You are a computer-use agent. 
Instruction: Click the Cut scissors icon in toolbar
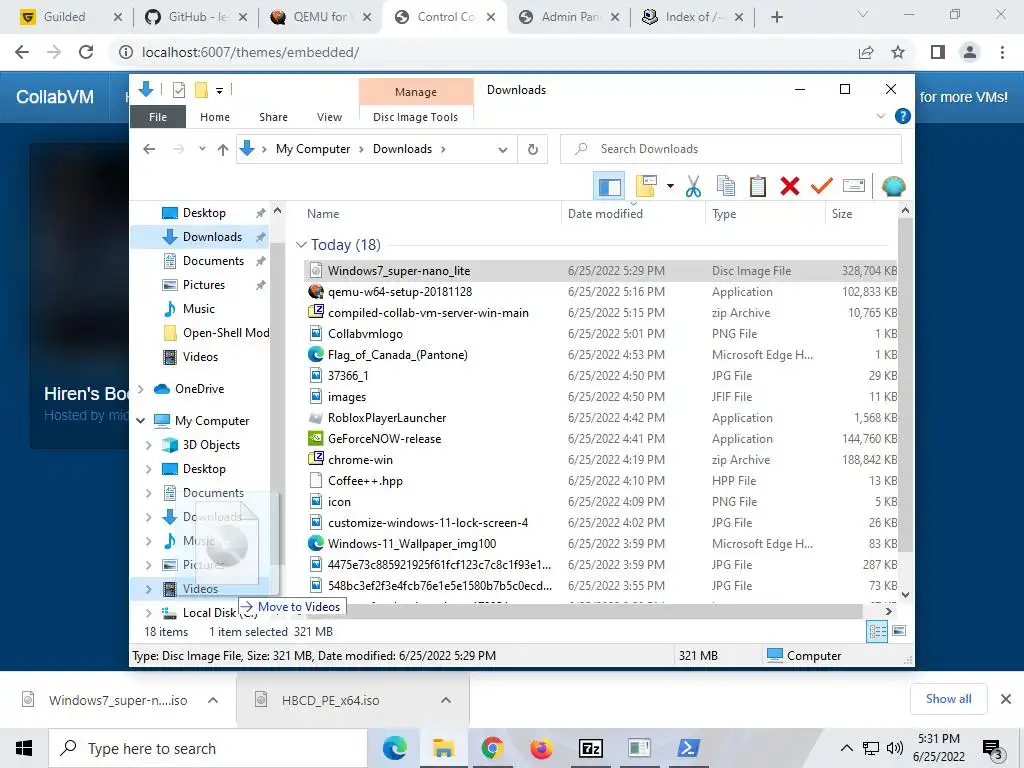pos(693,186)
